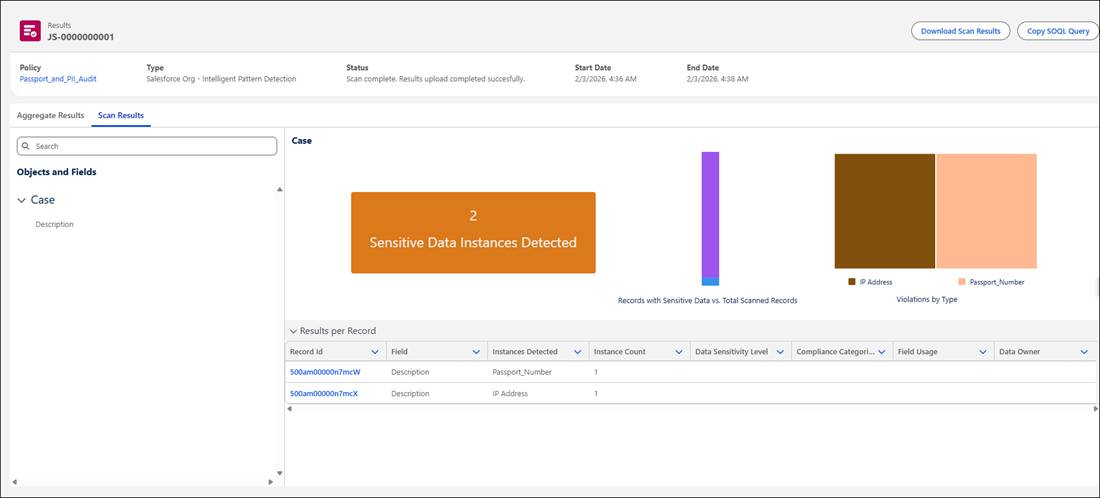Click the Records with Sensitive Data chart caption
This screenshot has height=498, width=1100.
coord(707,300)
